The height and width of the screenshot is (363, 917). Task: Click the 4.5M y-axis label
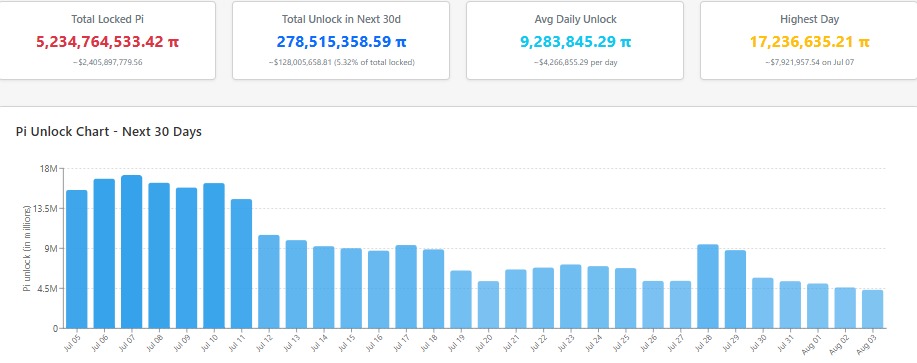(48, 288)
